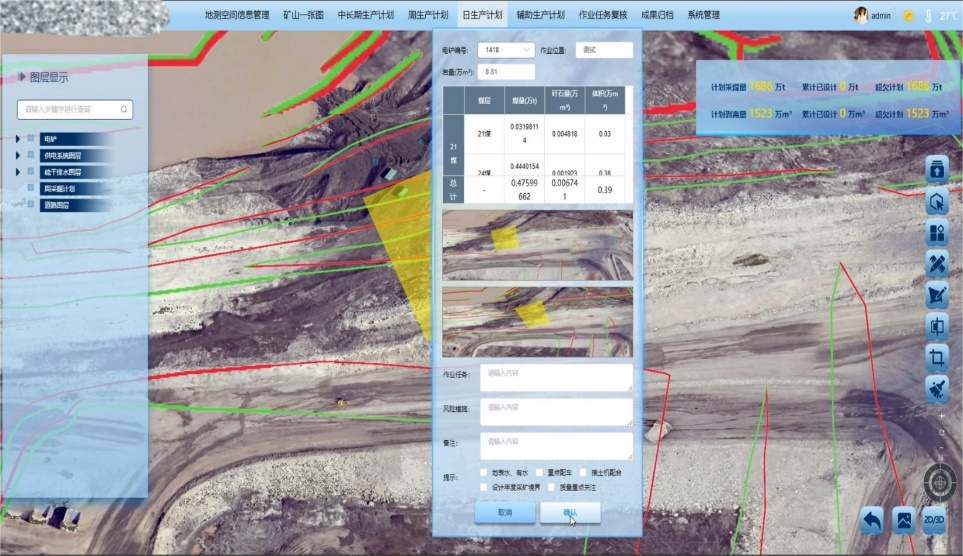Select the crop tool icon
Image resolution: width=963 pixels, height=556 pixels.
pos(937,356)
